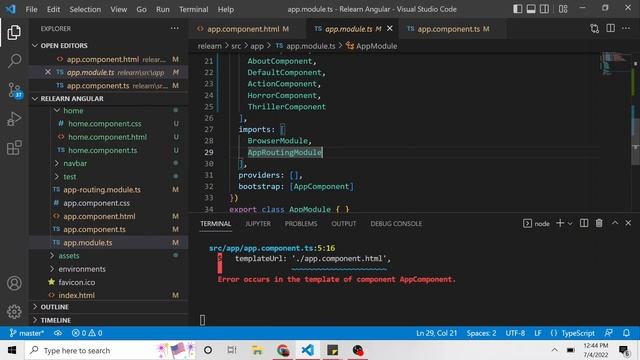Change indentation via Spaces: 2
Screen dimensions: 640x360
click(x=481, y=333)
